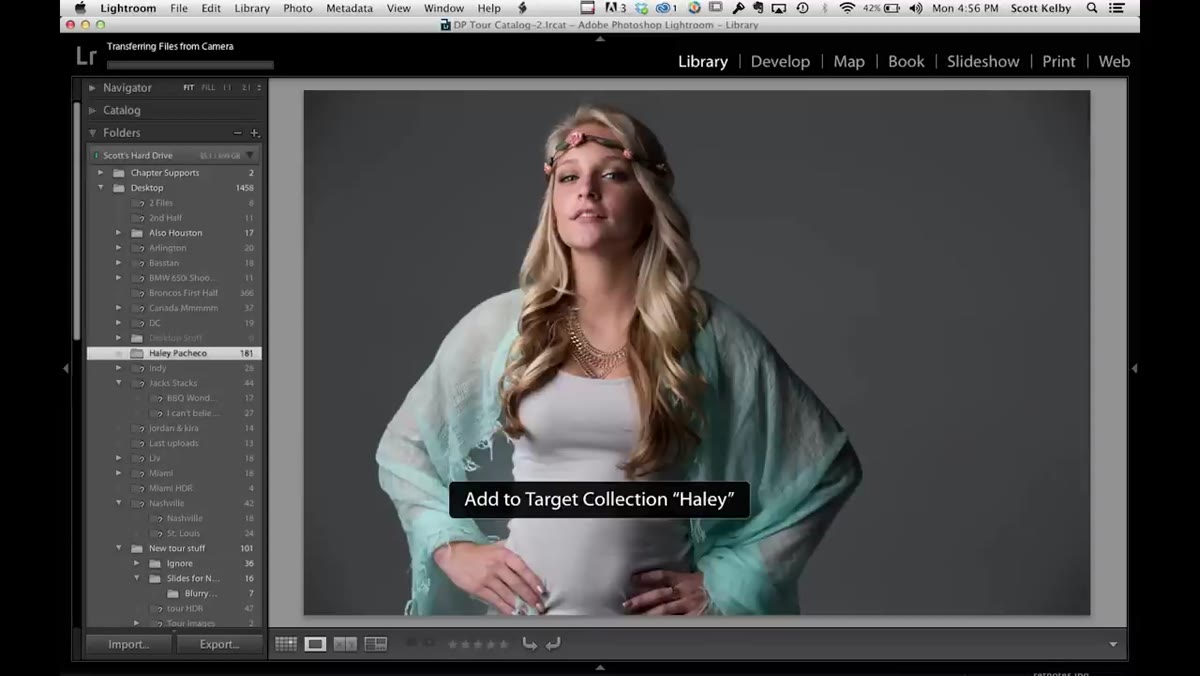Open the Book module
Viewport: 1200px width, 676px height.
(x=906, y=61)
